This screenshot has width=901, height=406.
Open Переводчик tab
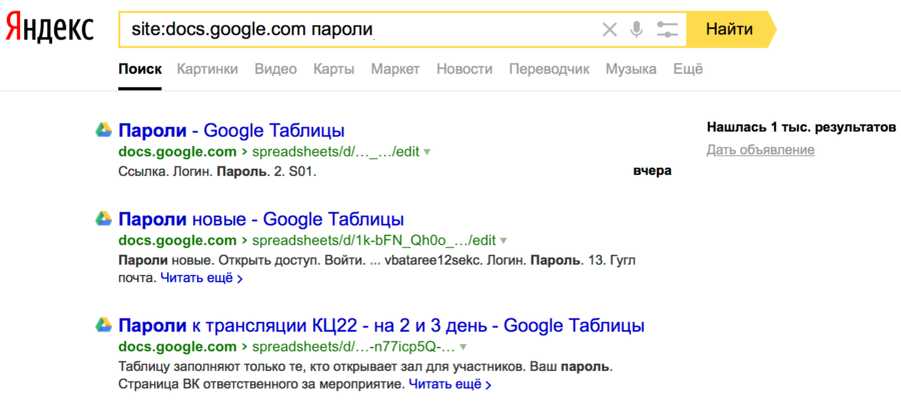click(x=549, y=69)
